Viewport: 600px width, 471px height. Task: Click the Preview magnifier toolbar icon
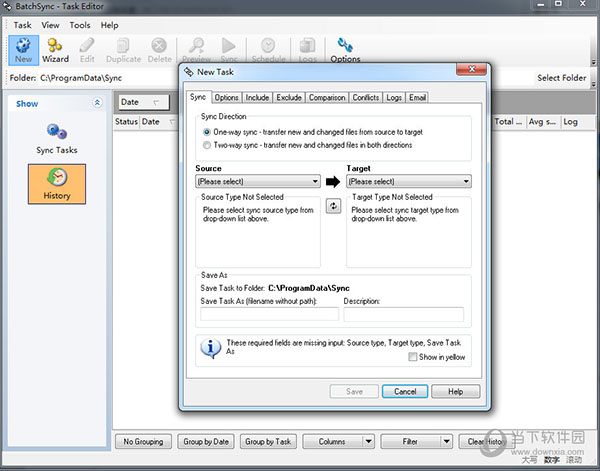[197, 50]
